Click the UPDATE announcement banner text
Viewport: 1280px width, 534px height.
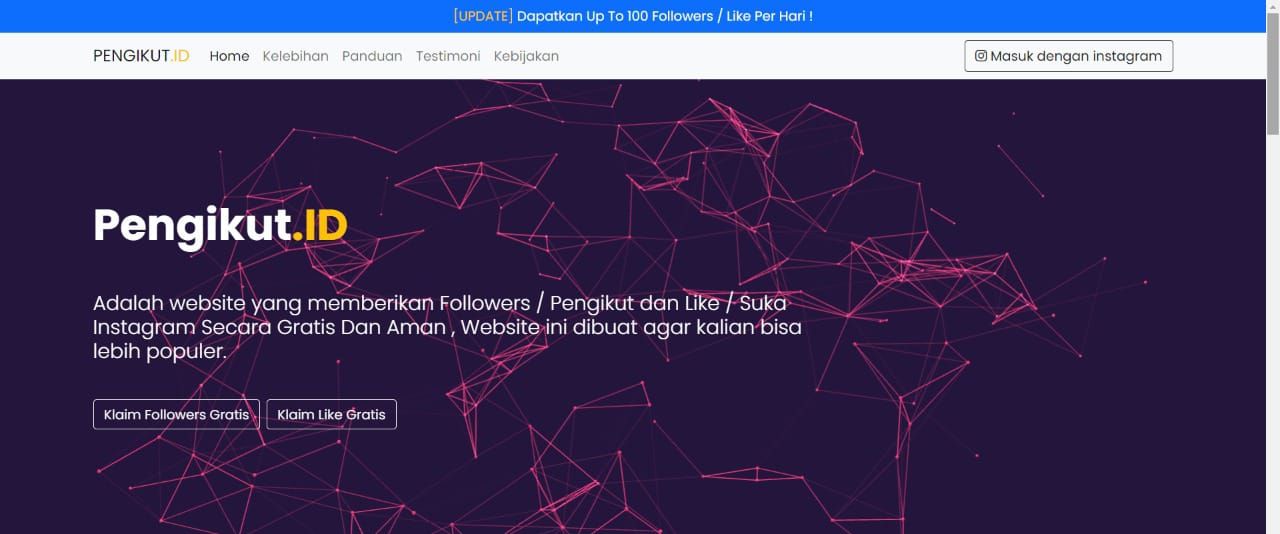tap(633, 16)
